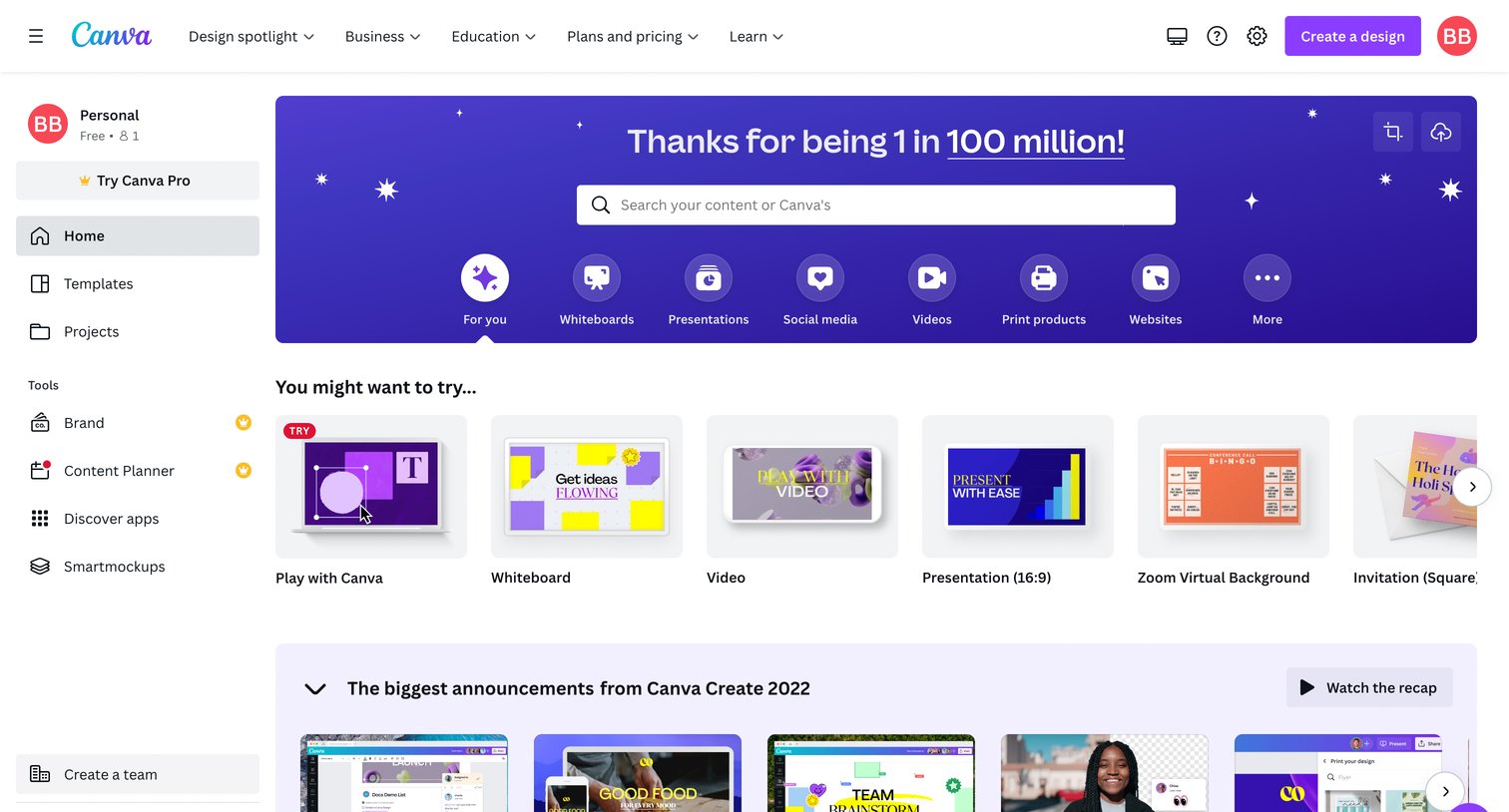The image size is (1509, 812).
Task: Expand the Business dropdown
Action: tap(383, 36)
